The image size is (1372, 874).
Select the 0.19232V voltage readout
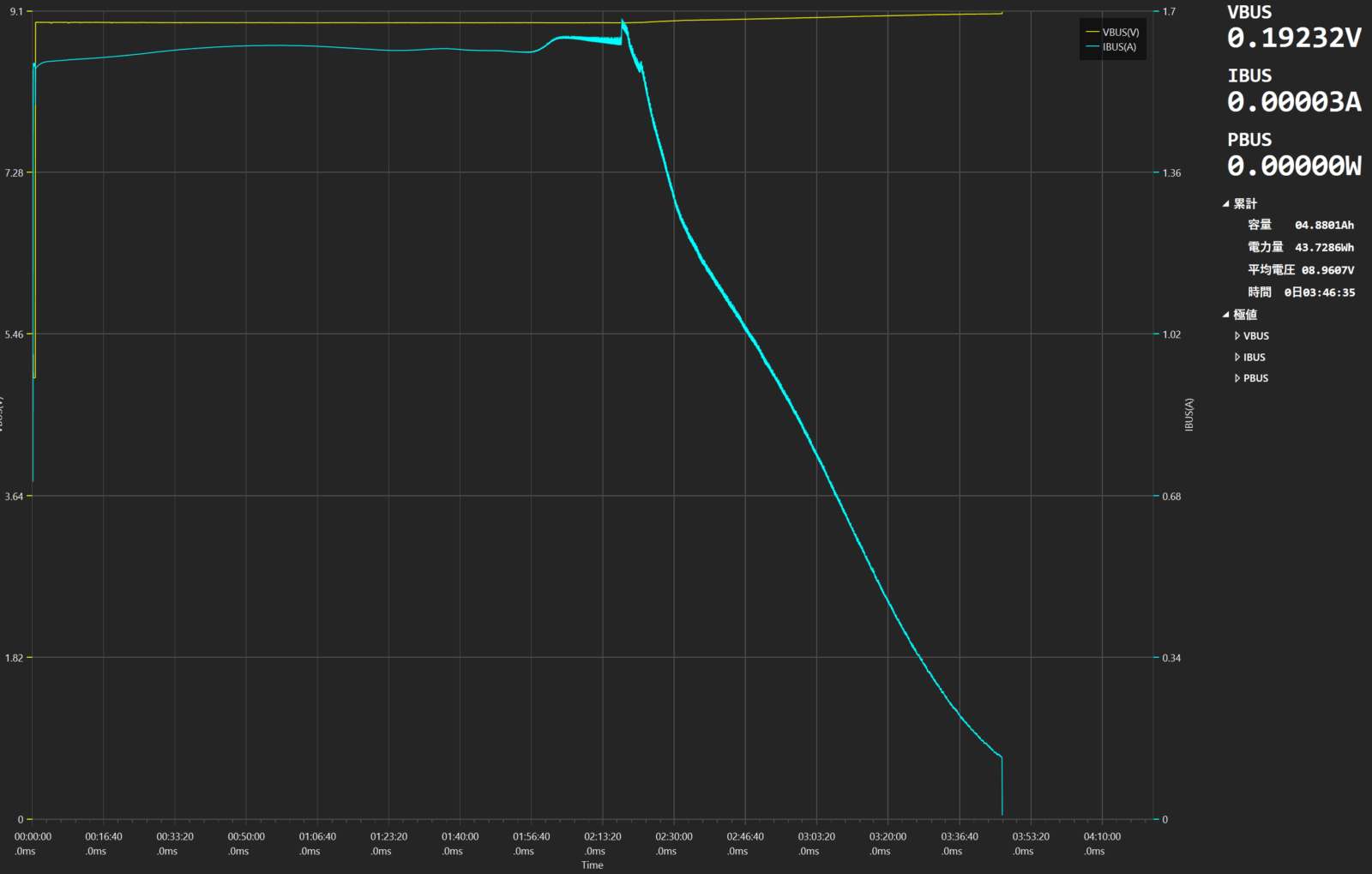tap(1293, 39)
